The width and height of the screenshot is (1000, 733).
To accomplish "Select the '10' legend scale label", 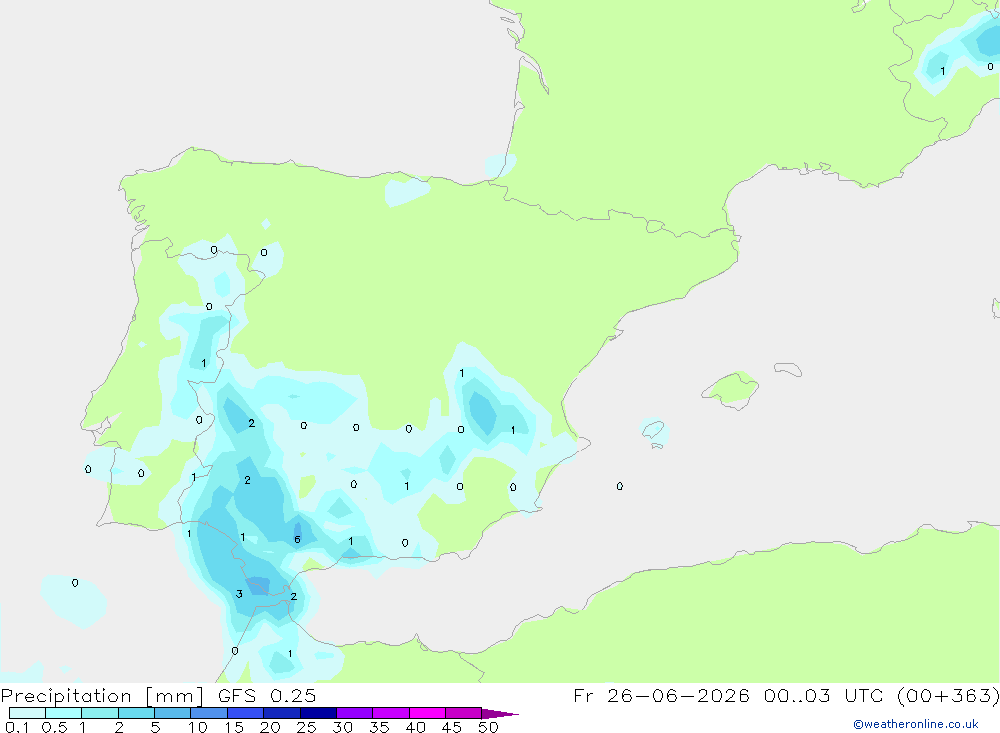I will [x=198, y=727].
